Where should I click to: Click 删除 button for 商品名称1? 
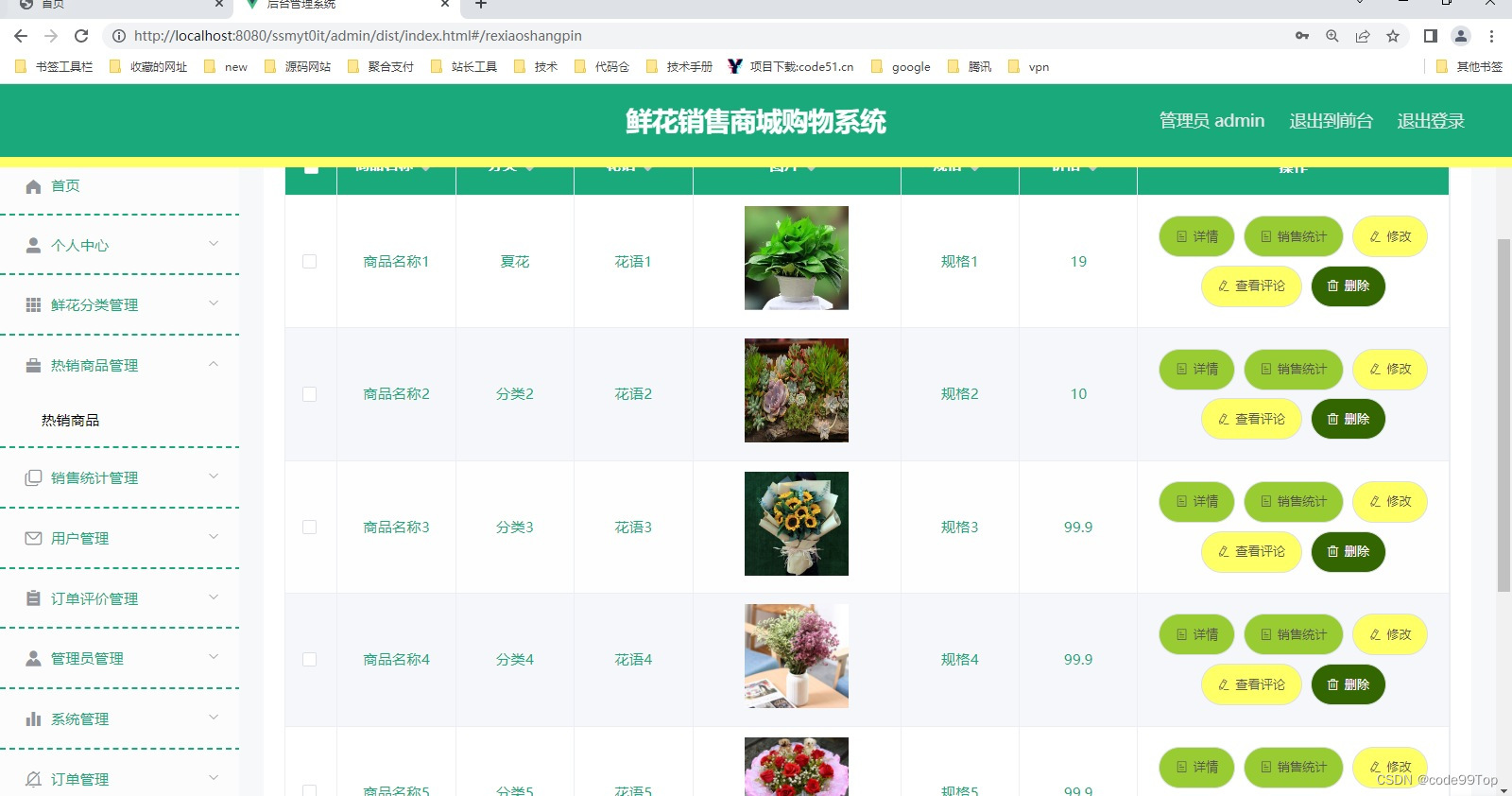[1349, 286]
